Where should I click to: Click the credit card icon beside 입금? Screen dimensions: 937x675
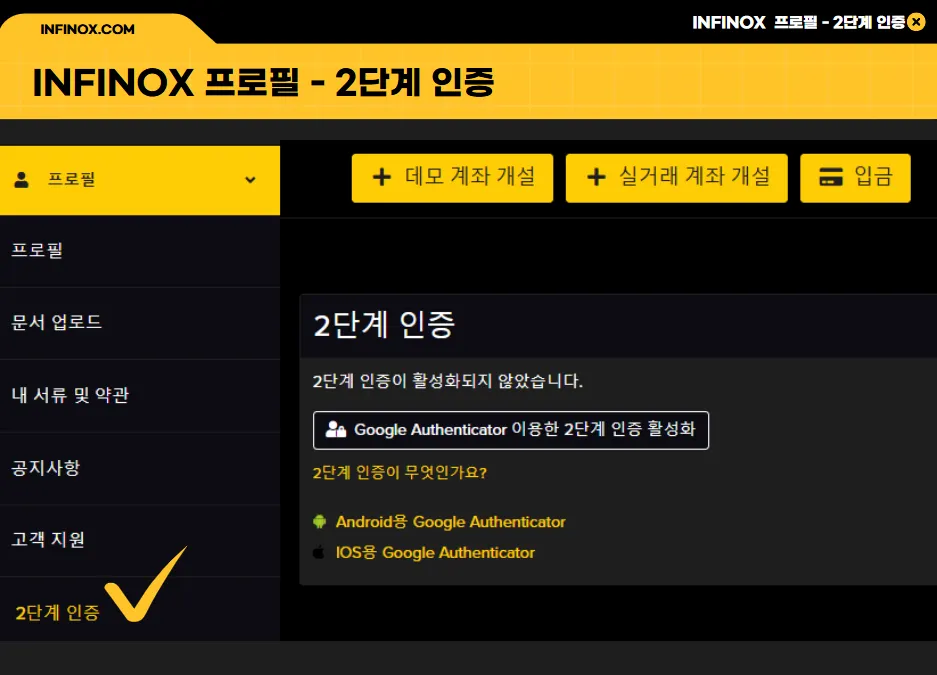pyautogui.click(x=831, y=177)
